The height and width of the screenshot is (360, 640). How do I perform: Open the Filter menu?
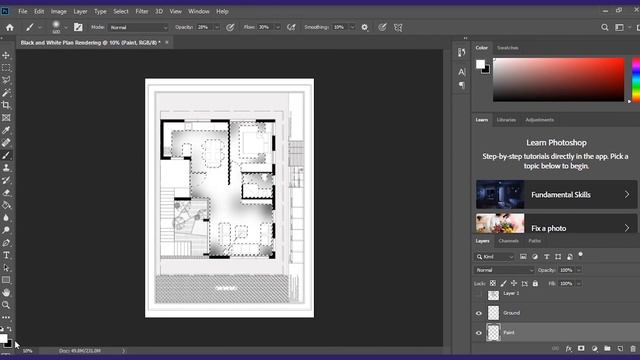coord(142,11)
